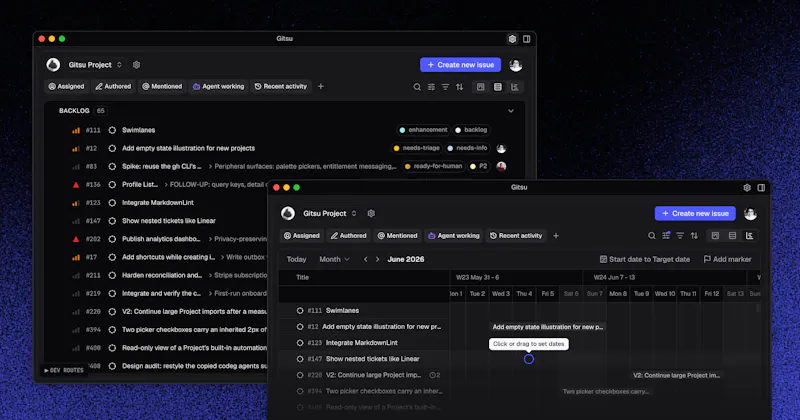
Task: Click the needs-info label on issue #12
Action: click(x=467, y=148)
